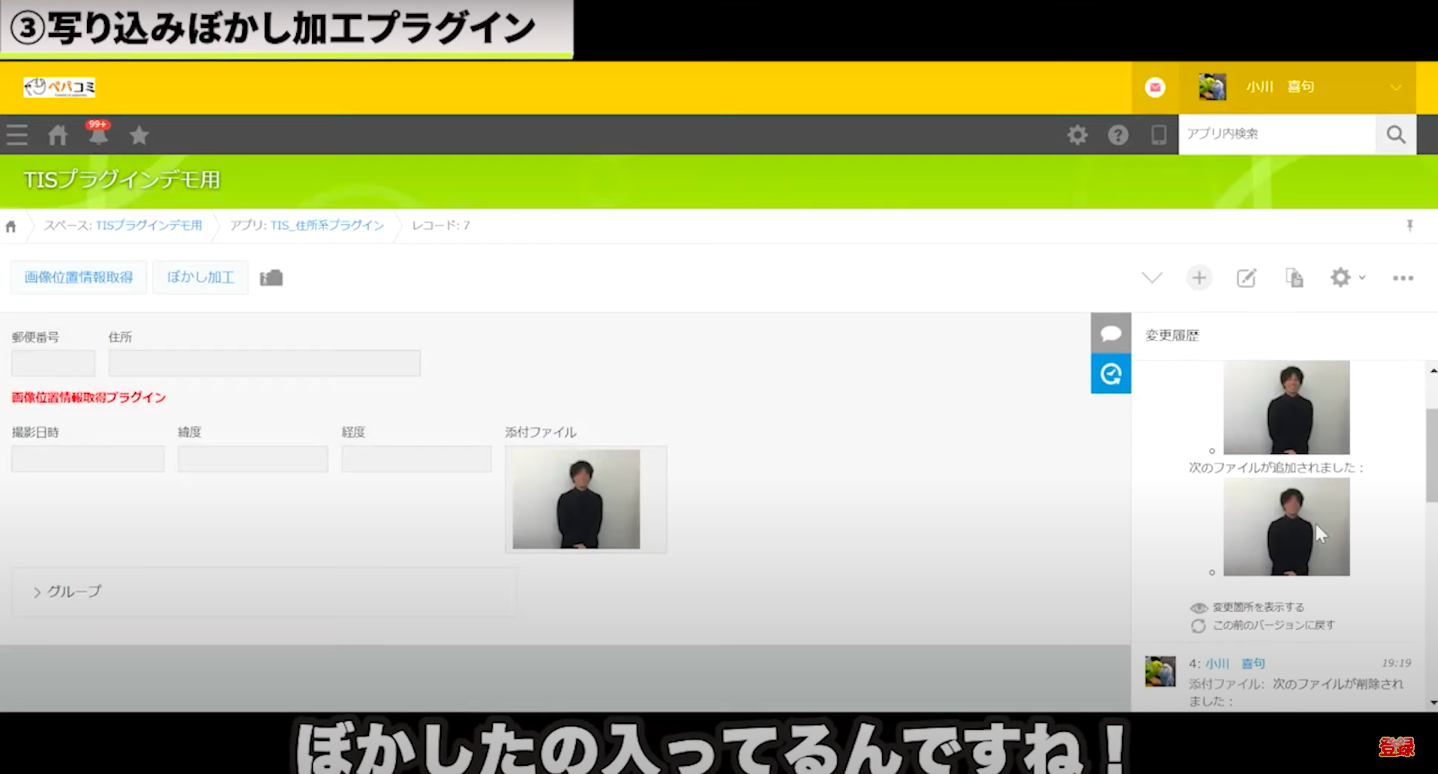
Task: Open favorites star icon
Action: pyautogui.click(x=139, y=135)
